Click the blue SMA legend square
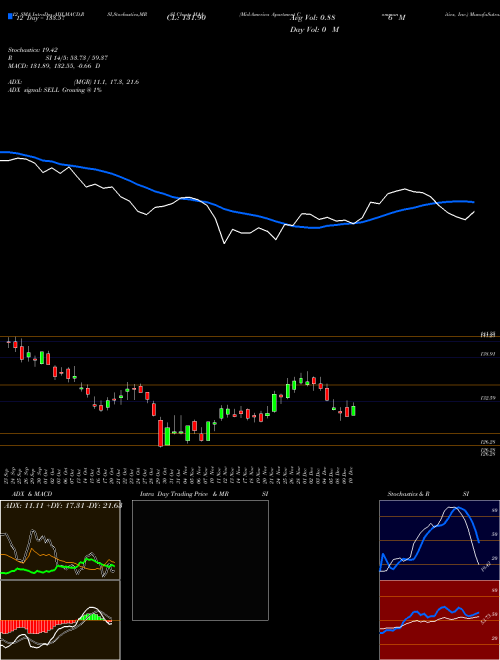500x660 pixels. [x=10, y=16]
